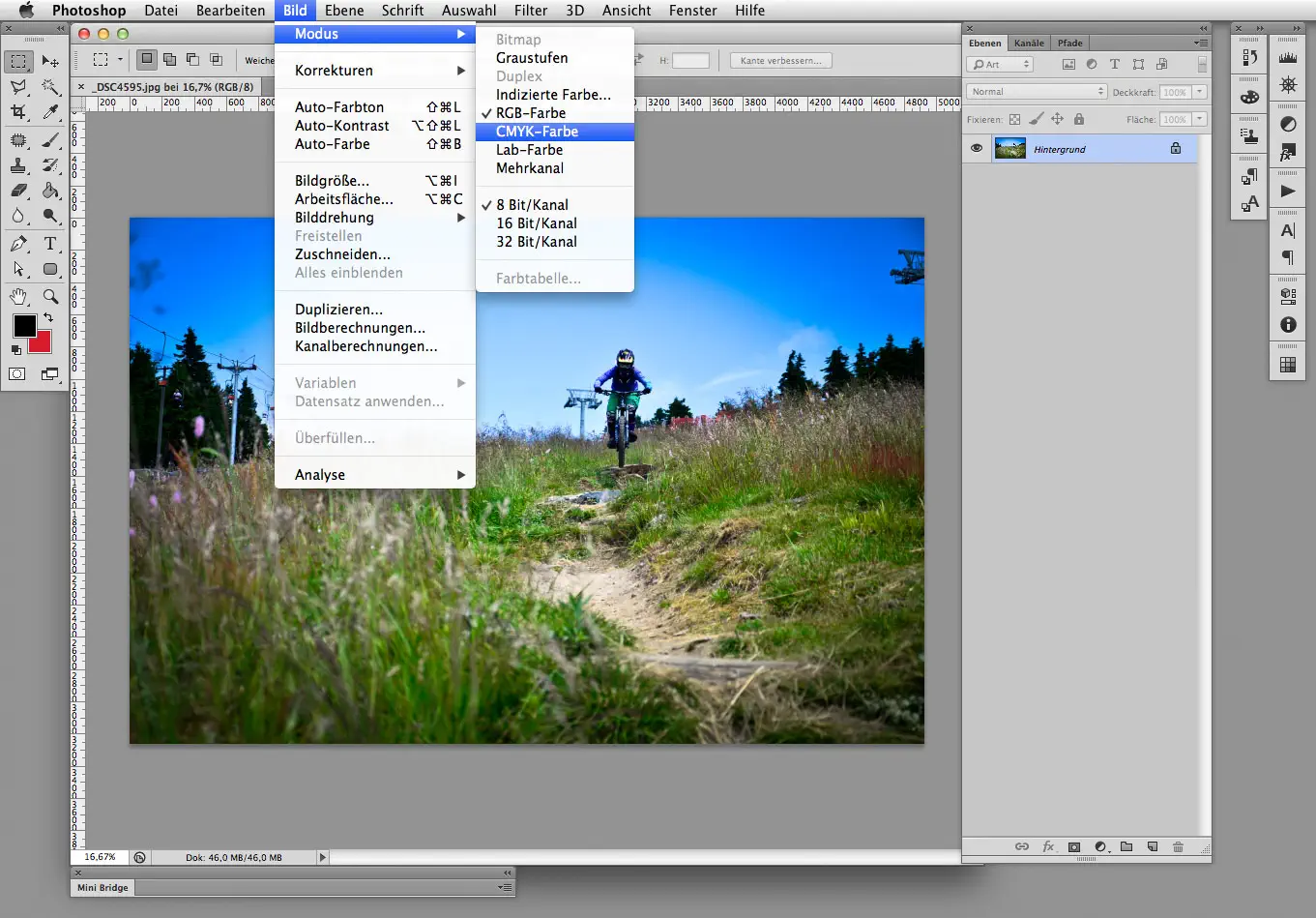
Task: Open the Normal blending mode dropdown
Action: coord(1035,91)
